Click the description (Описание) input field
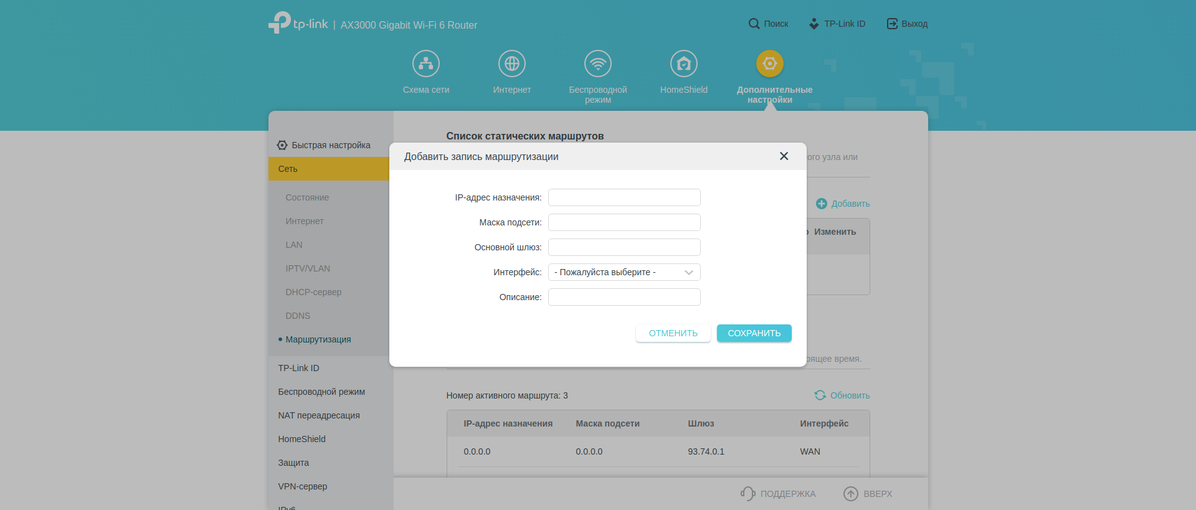The height and width of the screenshot is (510, 1196). (x=624, y=297)
